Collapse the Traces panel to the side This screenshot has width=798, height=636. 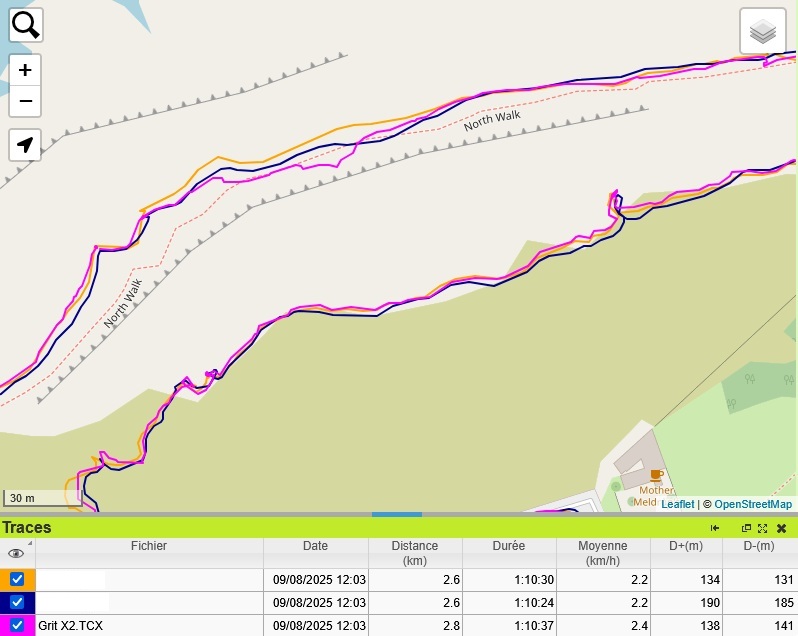(x=715, y=528)
